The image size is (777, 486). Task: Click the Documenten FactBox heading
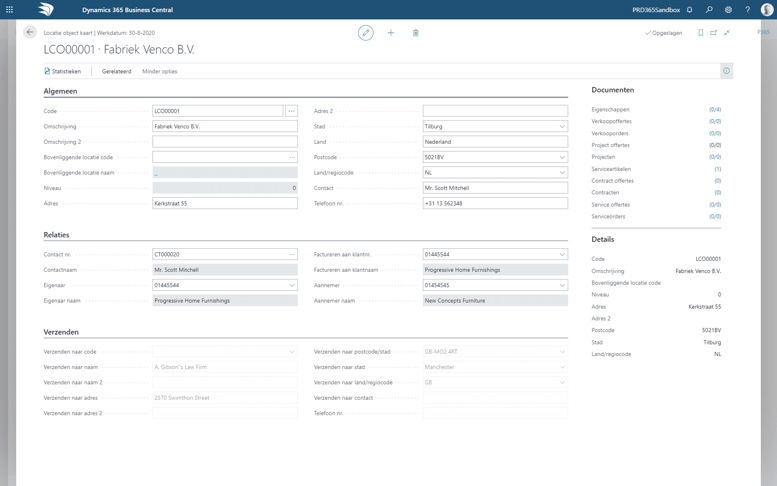coord(612,90)
